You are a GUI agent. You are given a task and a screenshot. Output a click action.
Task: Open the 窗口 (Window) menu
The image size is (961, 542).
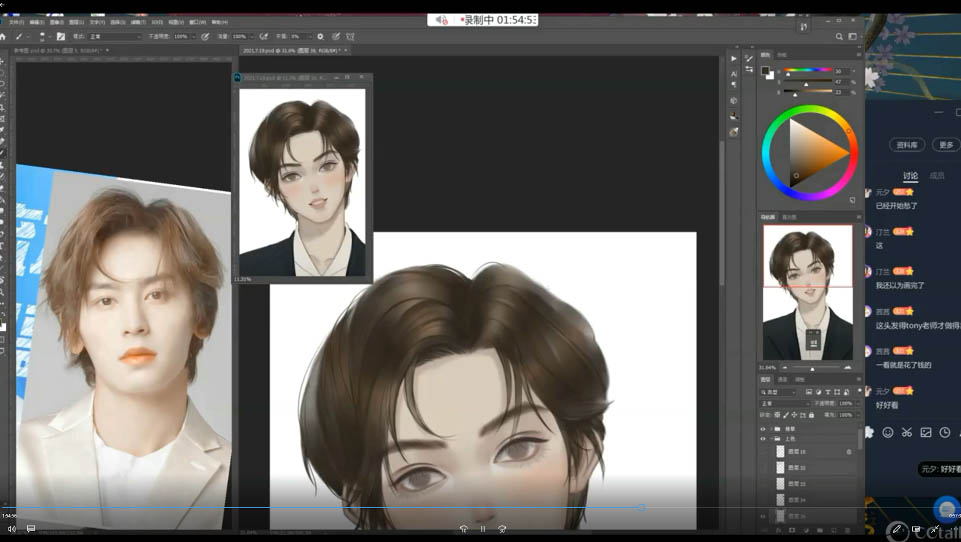click(x=197, y=22)
